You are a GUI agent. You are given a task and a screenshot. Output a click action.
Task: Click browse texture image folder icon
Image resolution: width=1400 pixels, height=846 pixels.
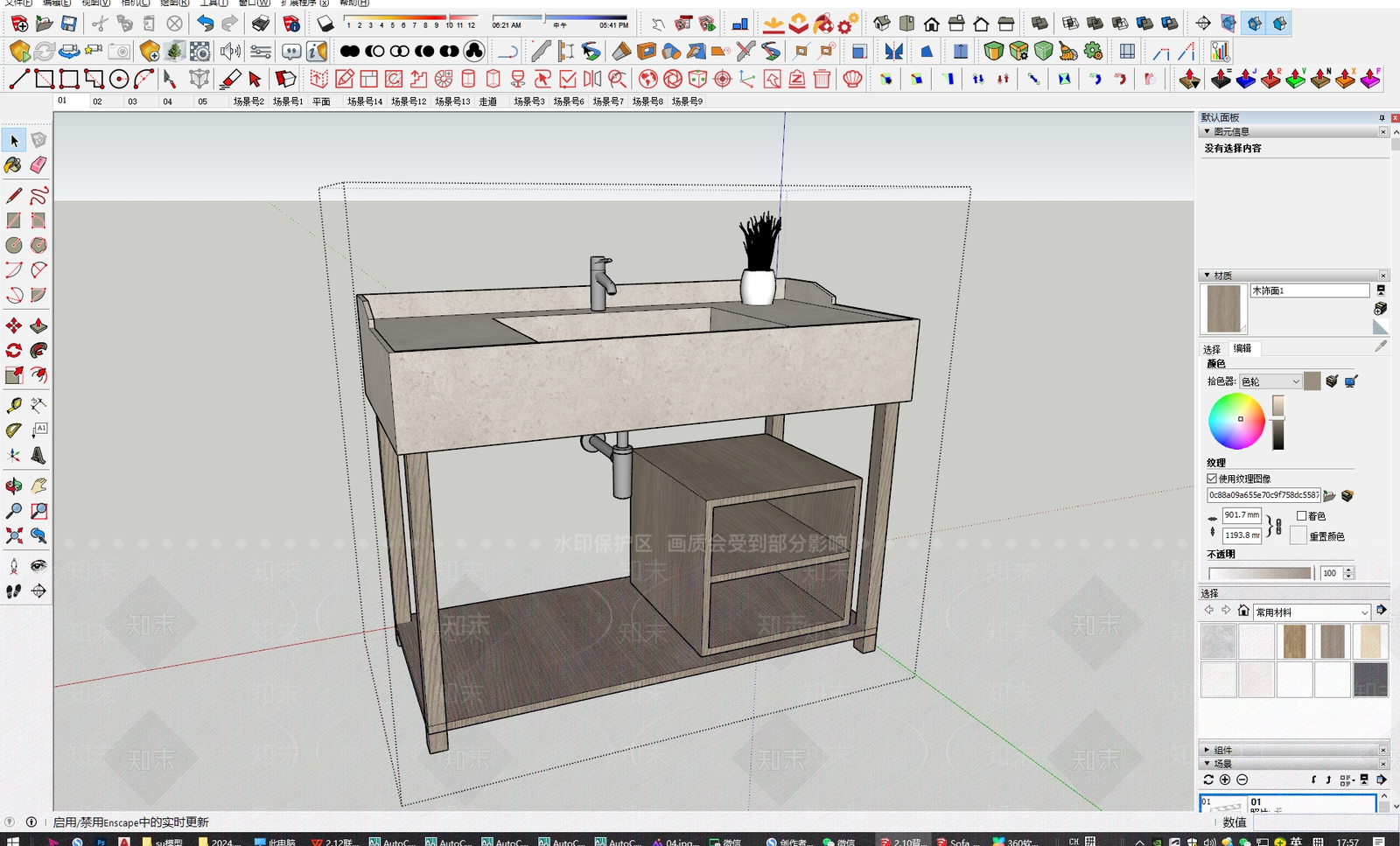[x=1330, y=496]
